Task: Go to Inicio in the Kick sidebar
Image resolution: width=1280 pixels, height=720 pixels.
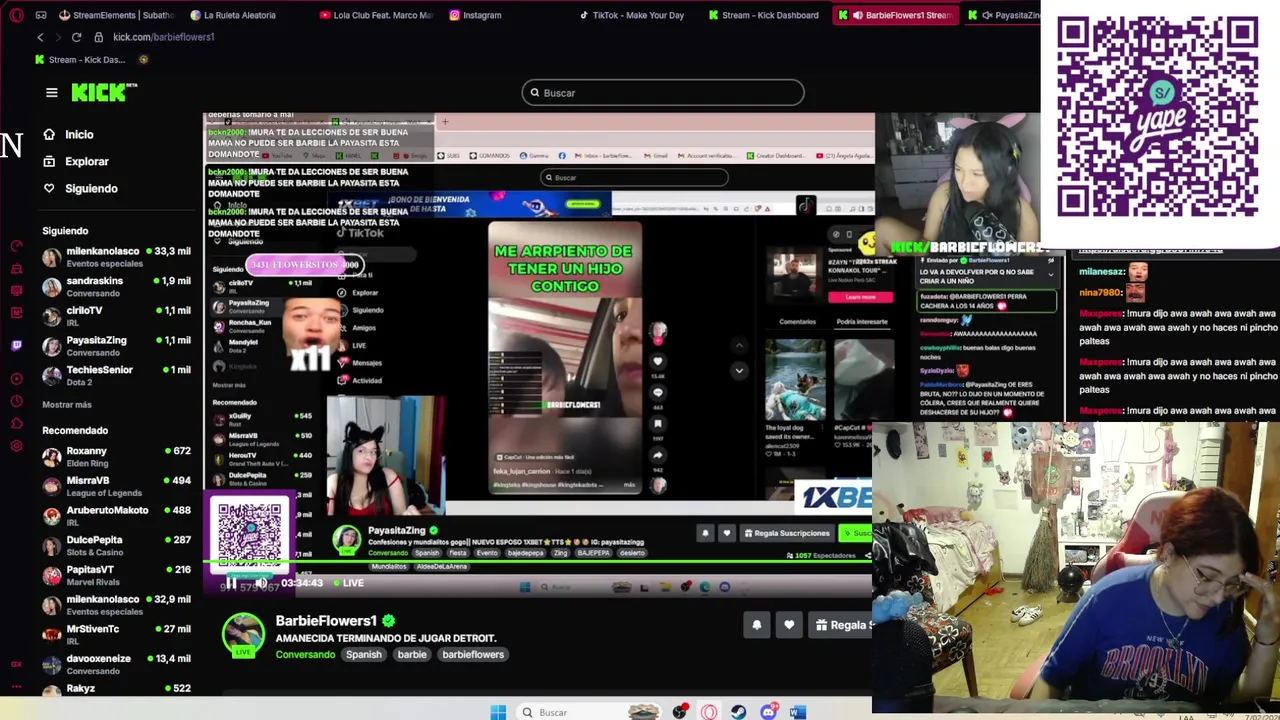Action: (69, 134)
